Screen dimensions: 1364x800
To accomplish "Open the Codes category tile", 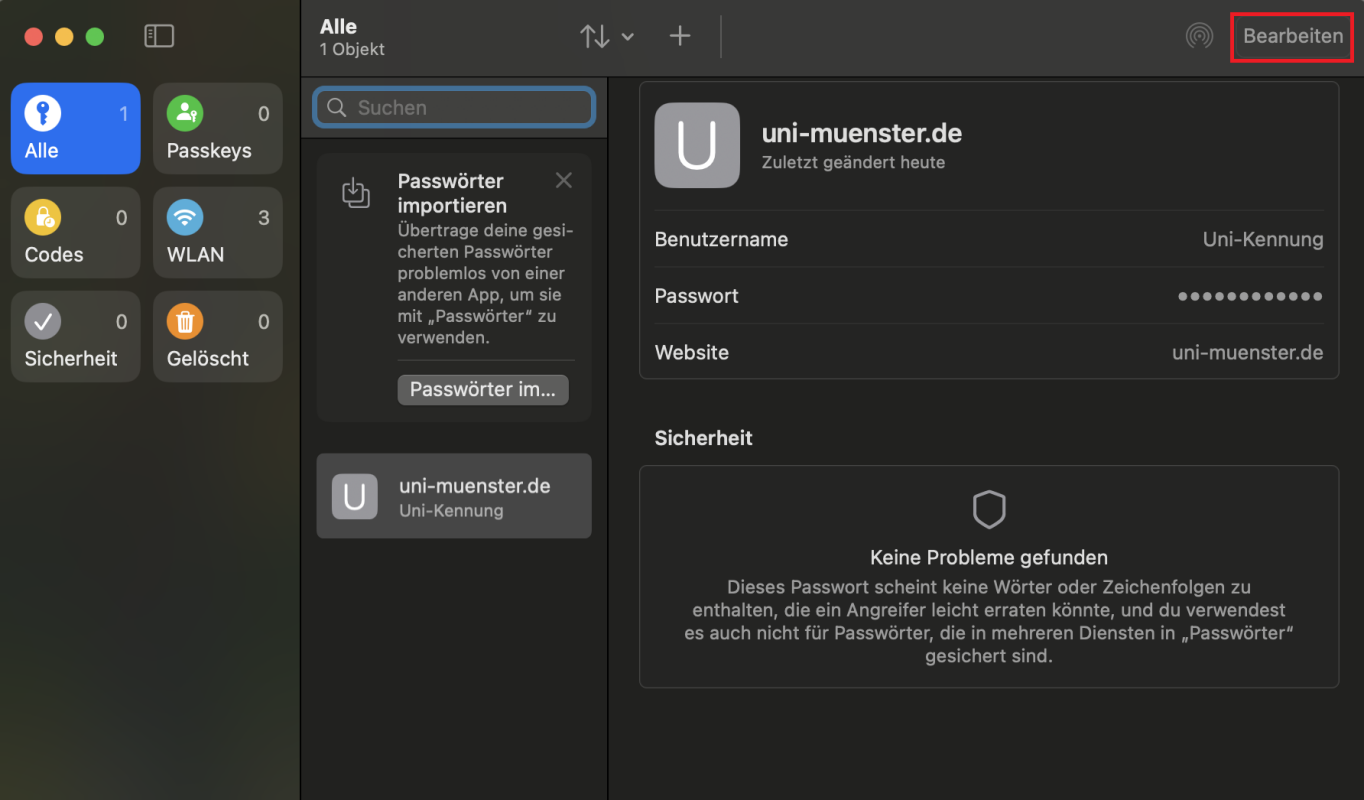I will [x=76, y=233].
